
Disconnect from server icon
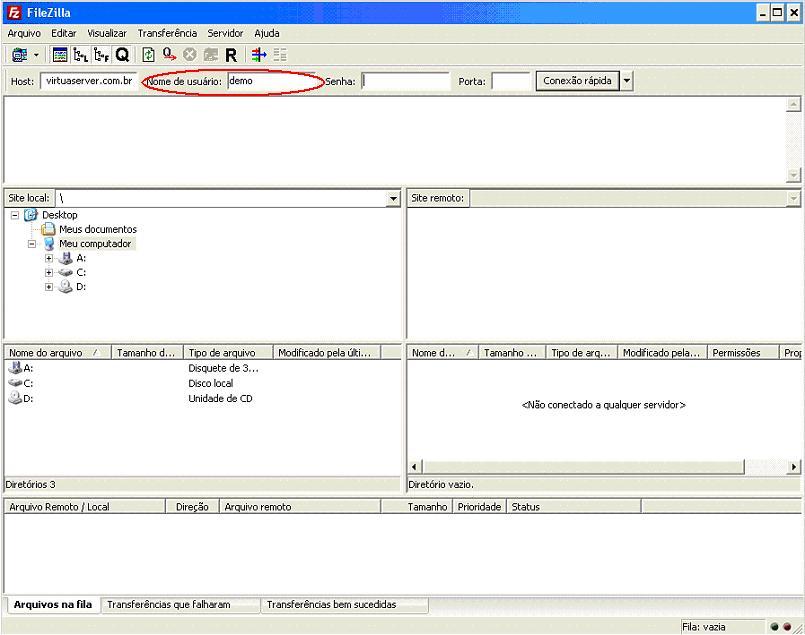click(210, 54)
